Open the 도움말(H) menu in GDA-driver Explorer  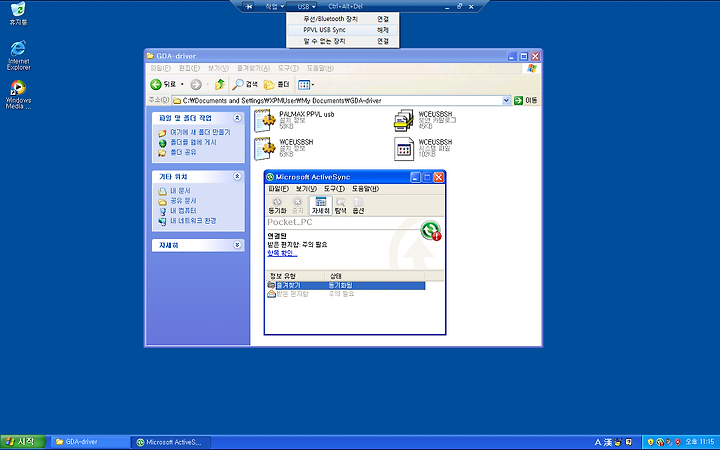point(320,68)
